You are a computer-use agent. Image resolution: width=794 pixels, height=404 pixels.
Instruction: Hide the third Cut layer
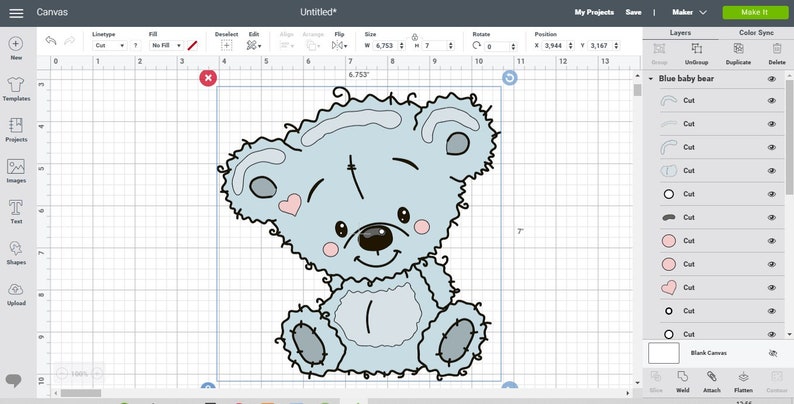772,147
